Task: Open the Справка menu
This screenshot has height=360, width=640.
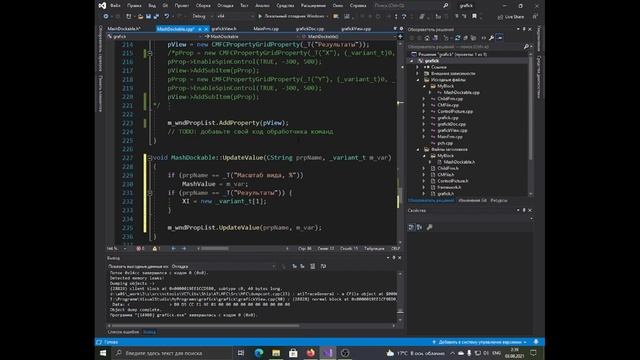Action: point(358,6)
